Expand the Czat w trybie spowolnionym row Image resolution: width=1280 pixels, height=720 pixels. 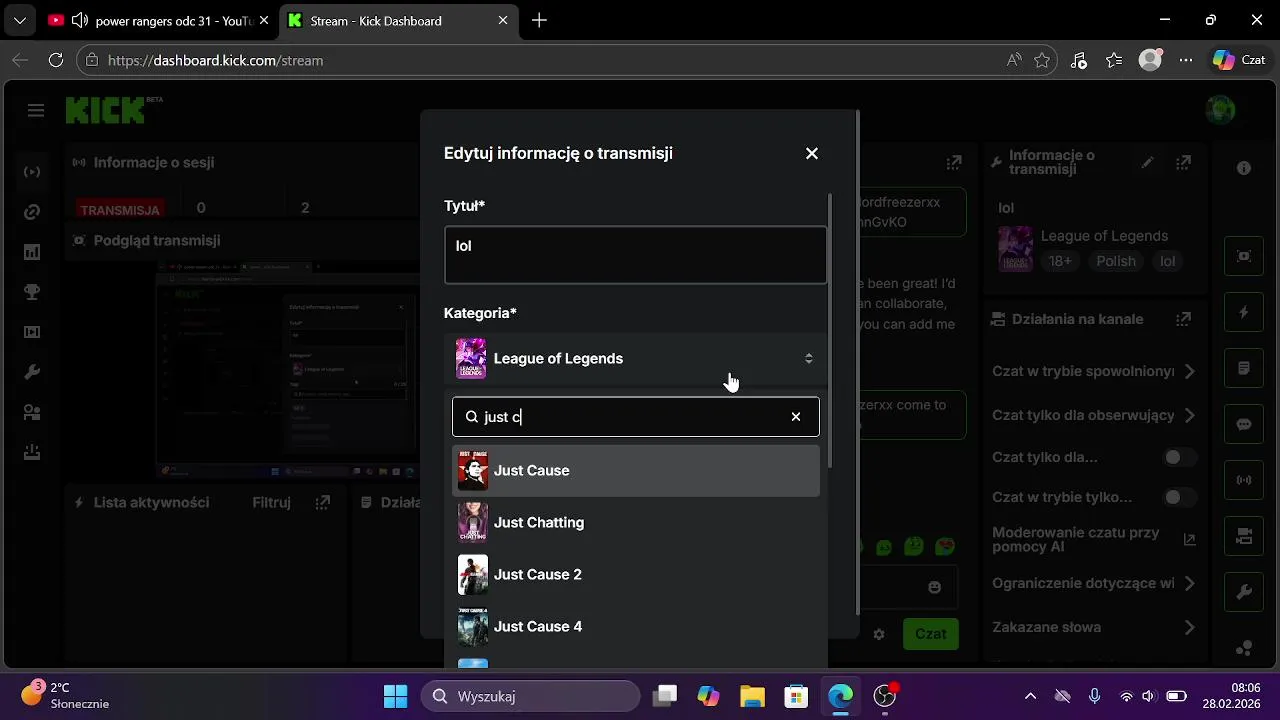pos(1094,371)
